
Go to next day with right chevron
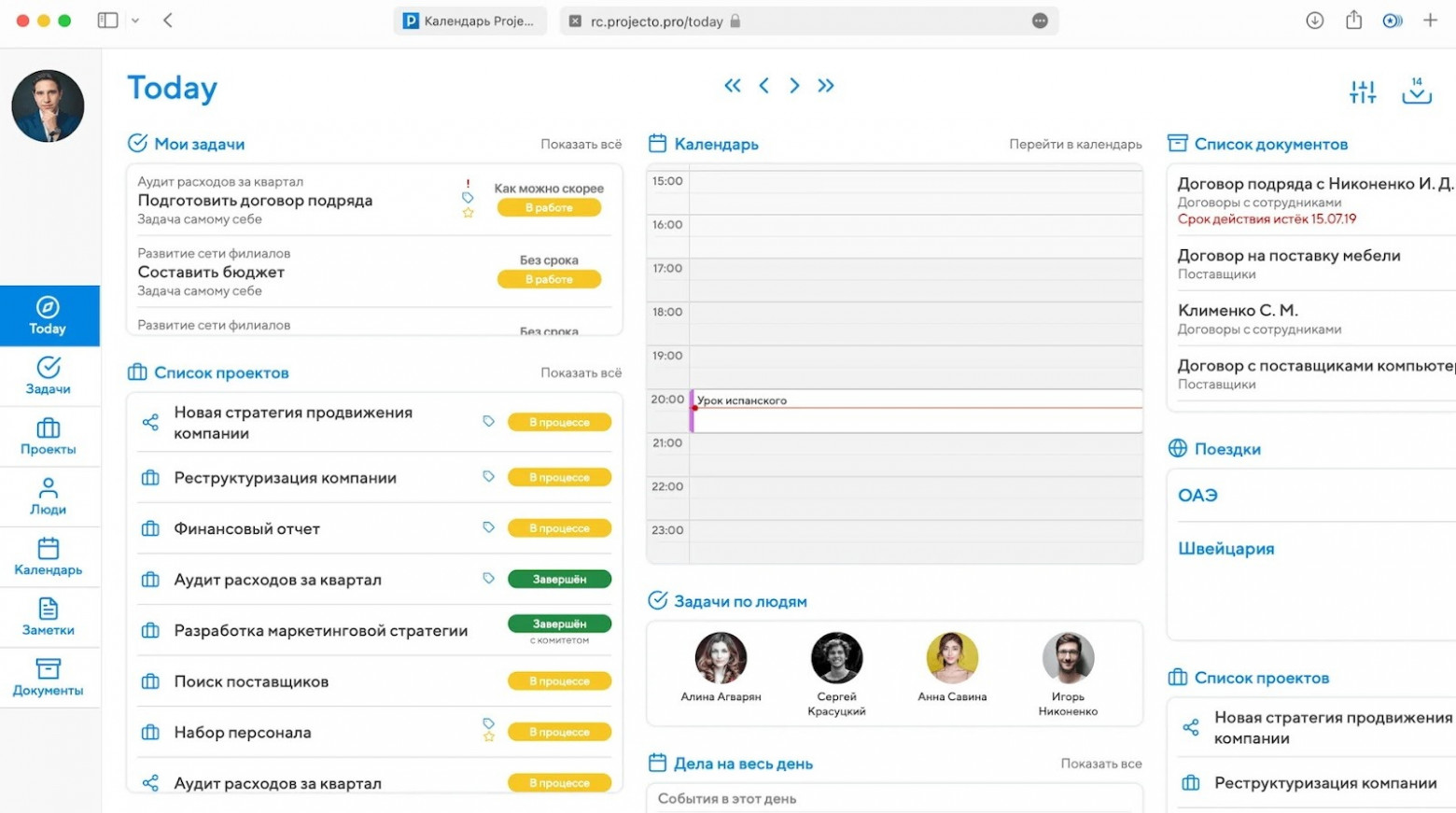[794, 86]
